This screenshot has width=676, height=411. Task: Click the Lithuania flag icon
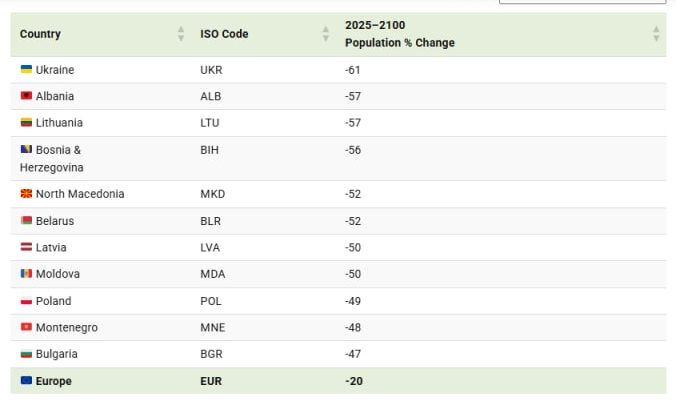tap(26, 122)
